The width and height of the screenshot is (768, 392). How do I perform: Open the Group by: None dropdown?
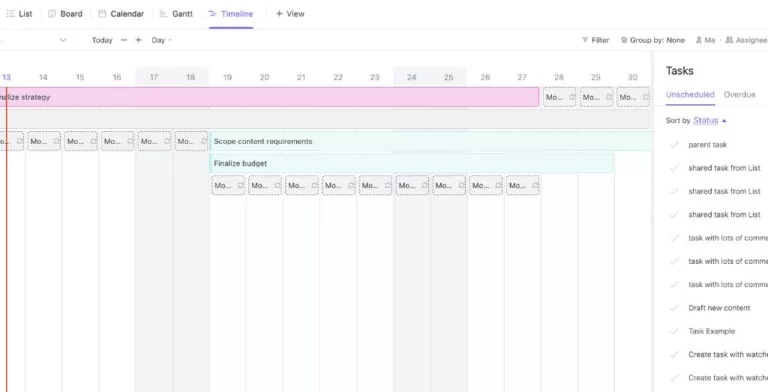653,40
